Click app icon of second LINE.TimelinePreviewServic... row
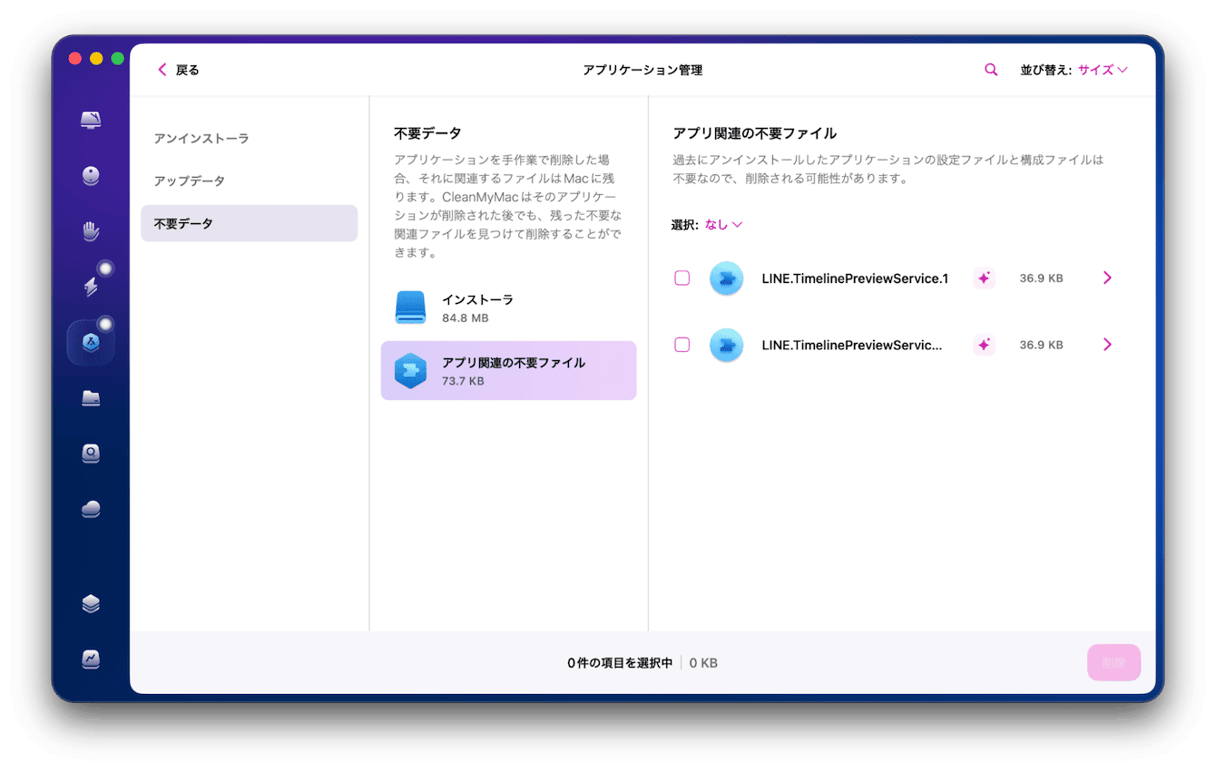 click(x=727, y=345)
